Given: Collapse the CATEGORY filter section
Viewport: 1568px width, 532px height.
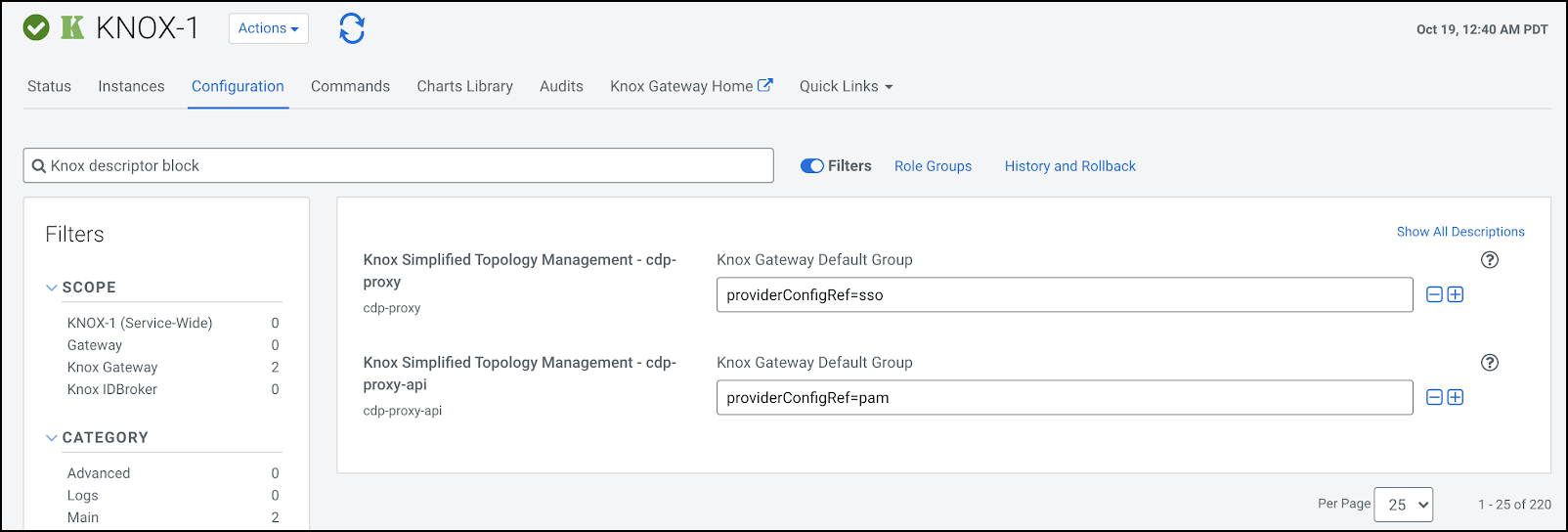Looking at the screenshot, I should pos(52,438).
